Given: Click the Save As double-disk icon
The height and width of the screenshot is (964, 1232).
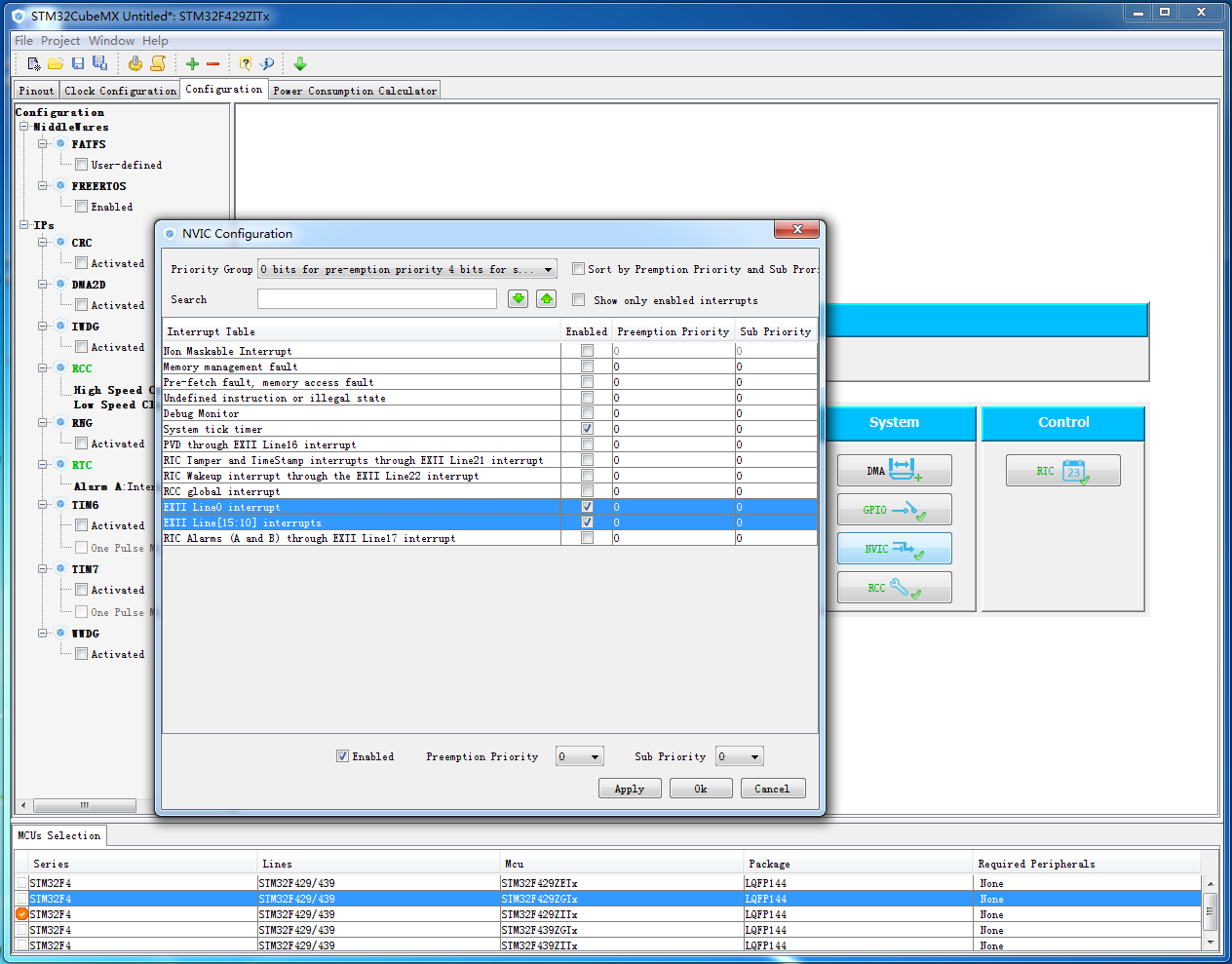Looking at the screenshot, I should pos(99,63).
